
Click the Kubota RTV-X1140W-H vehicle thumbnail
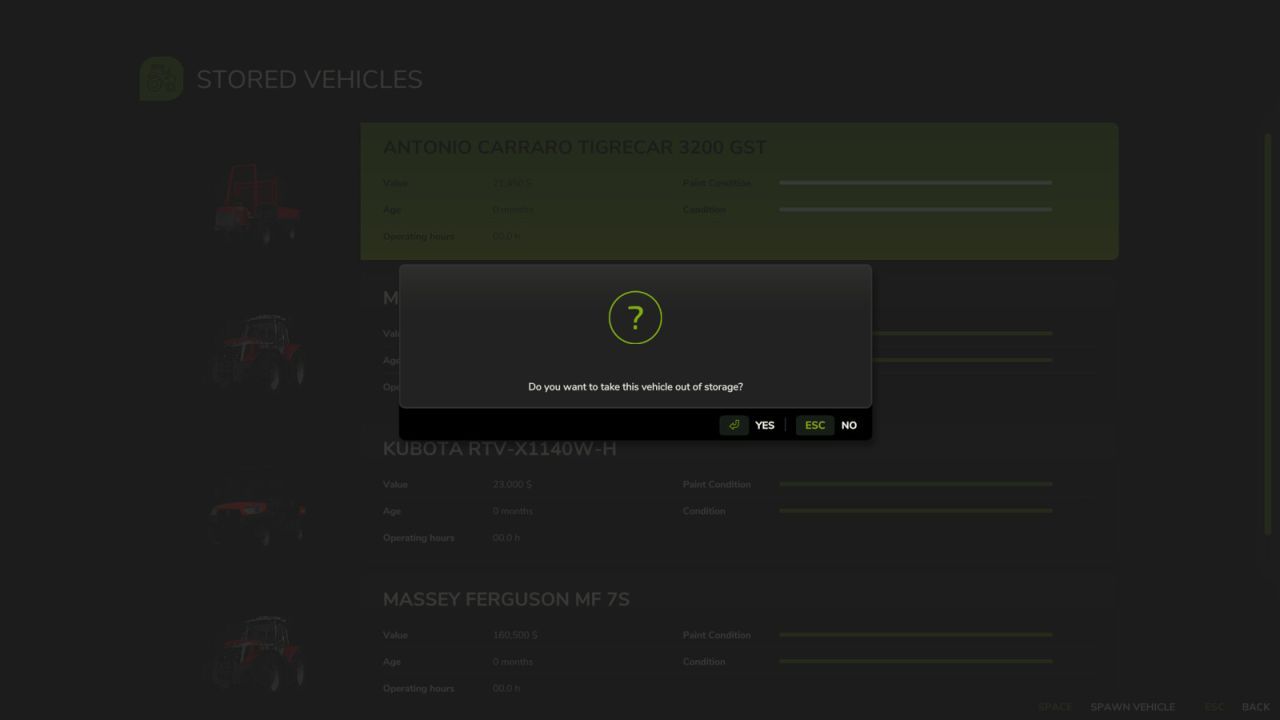[257, 510]
